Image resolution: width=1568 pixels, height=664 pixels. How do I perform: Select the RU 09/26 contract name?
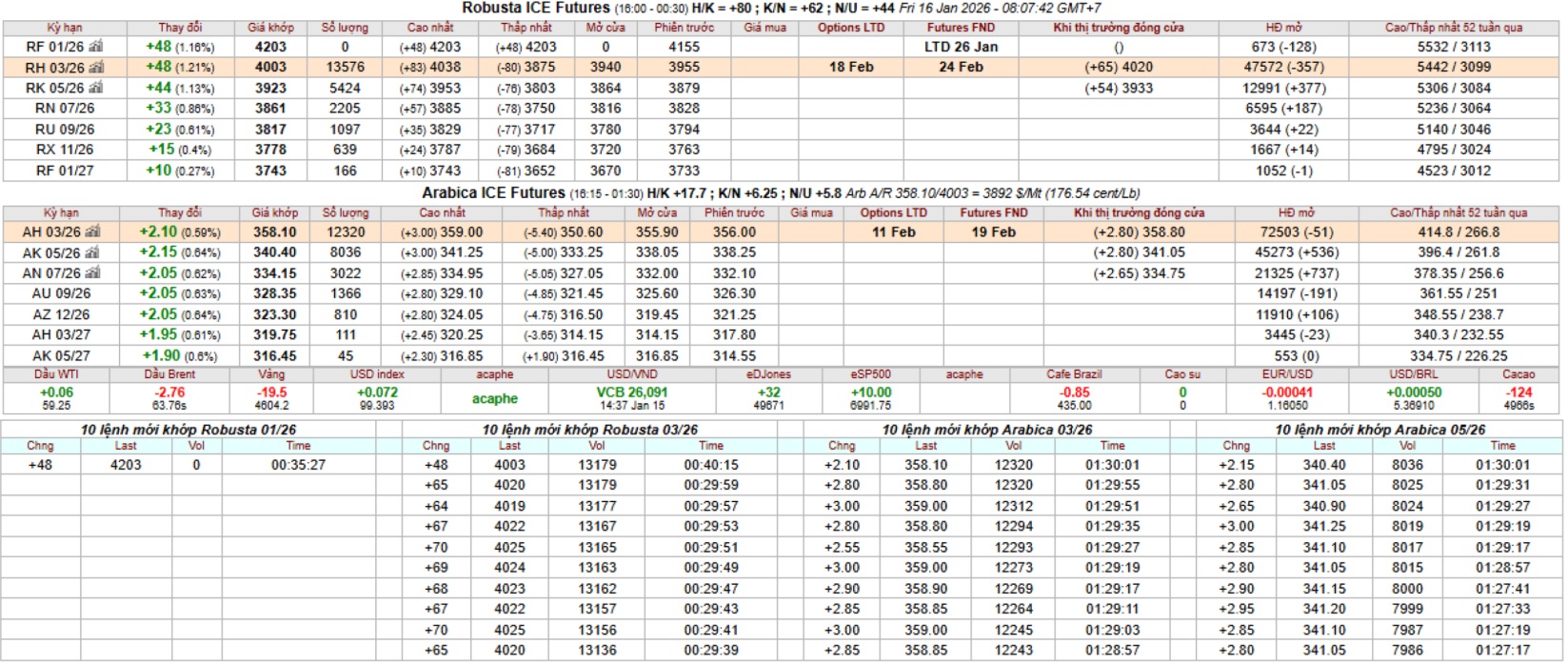click(65, 130)
